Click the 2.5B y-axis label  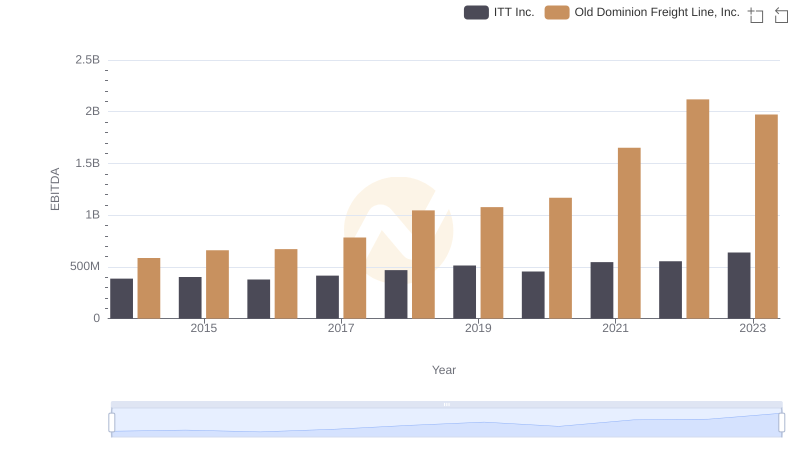click(x=87, y=60)
